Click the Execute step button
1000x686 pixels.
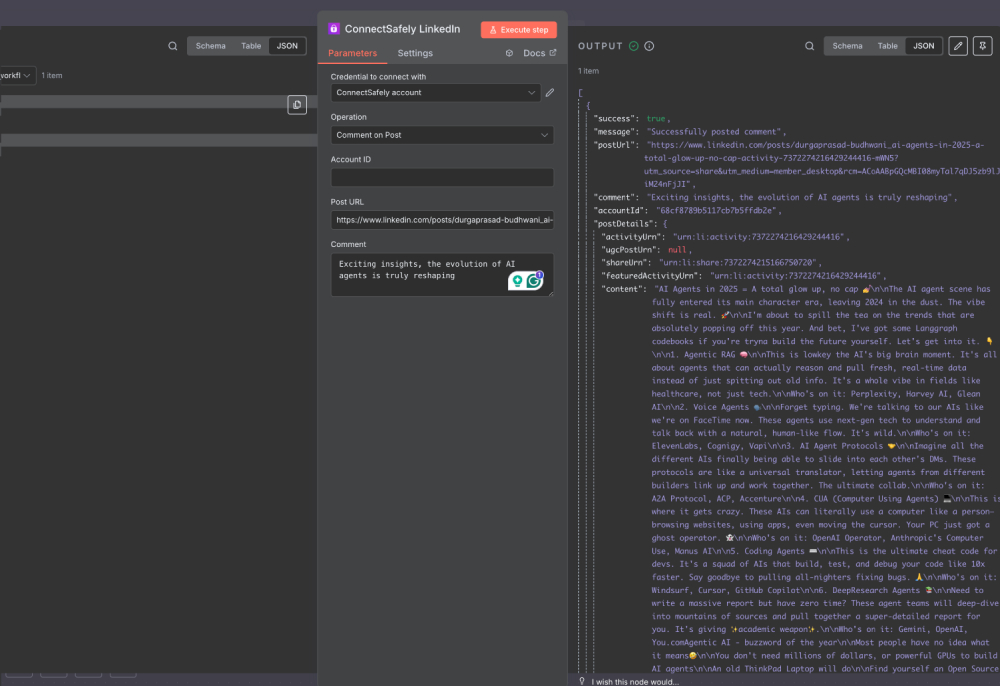518,29
